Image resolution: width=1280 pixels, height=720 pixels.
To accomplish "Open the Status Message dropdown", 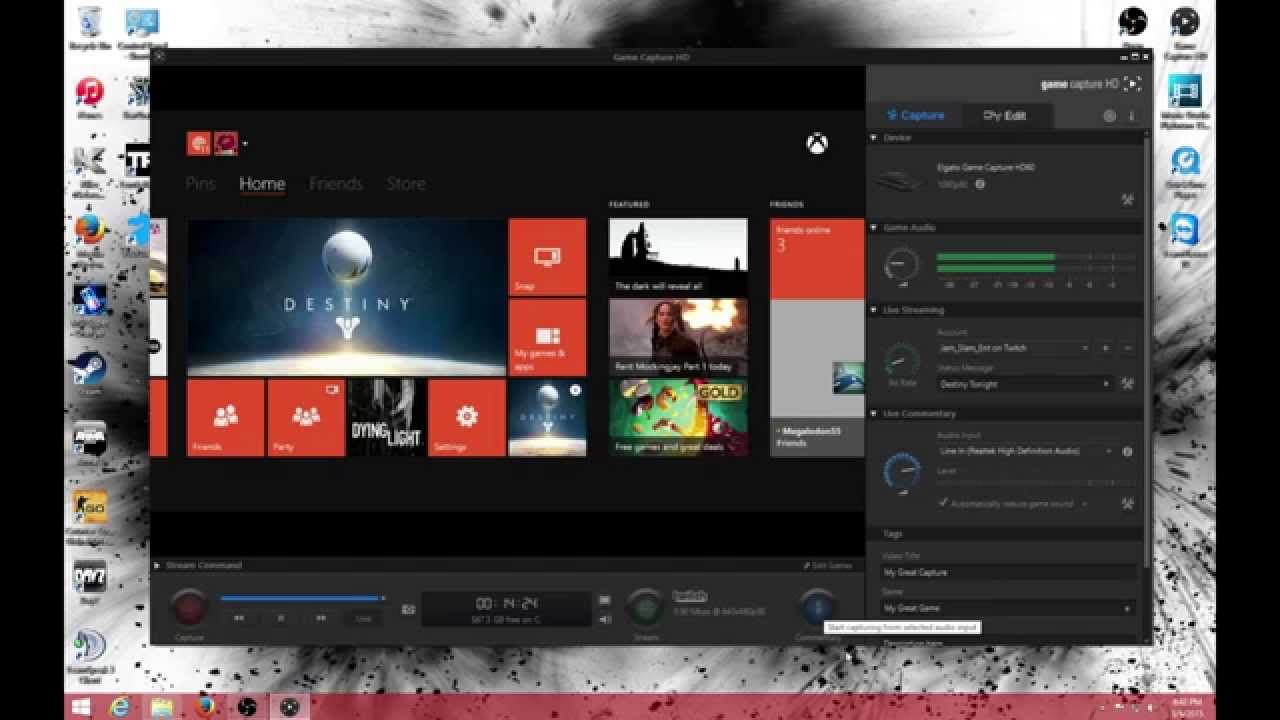I will click(x=1025, y=384).
